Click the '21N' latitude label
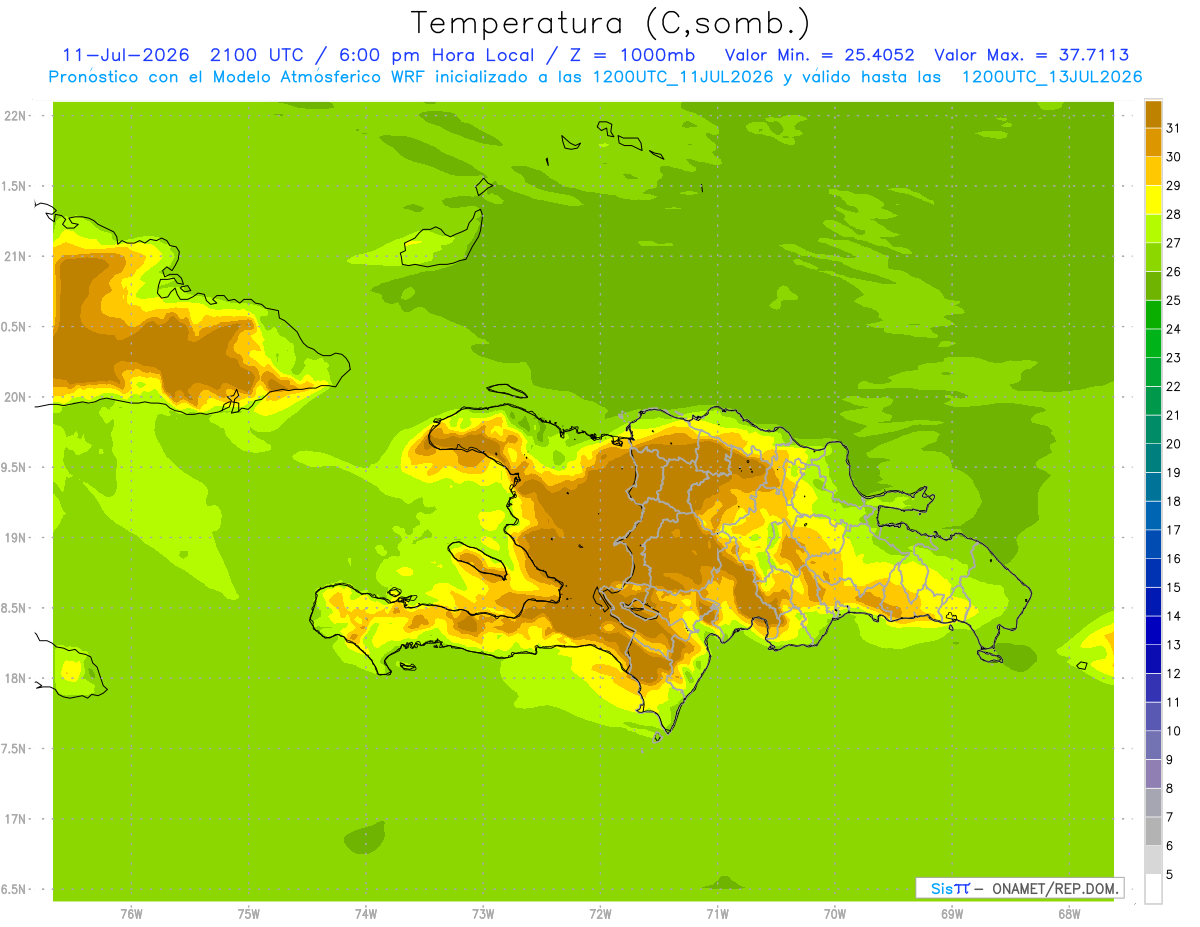1200x927 pixels. point(14,256)
